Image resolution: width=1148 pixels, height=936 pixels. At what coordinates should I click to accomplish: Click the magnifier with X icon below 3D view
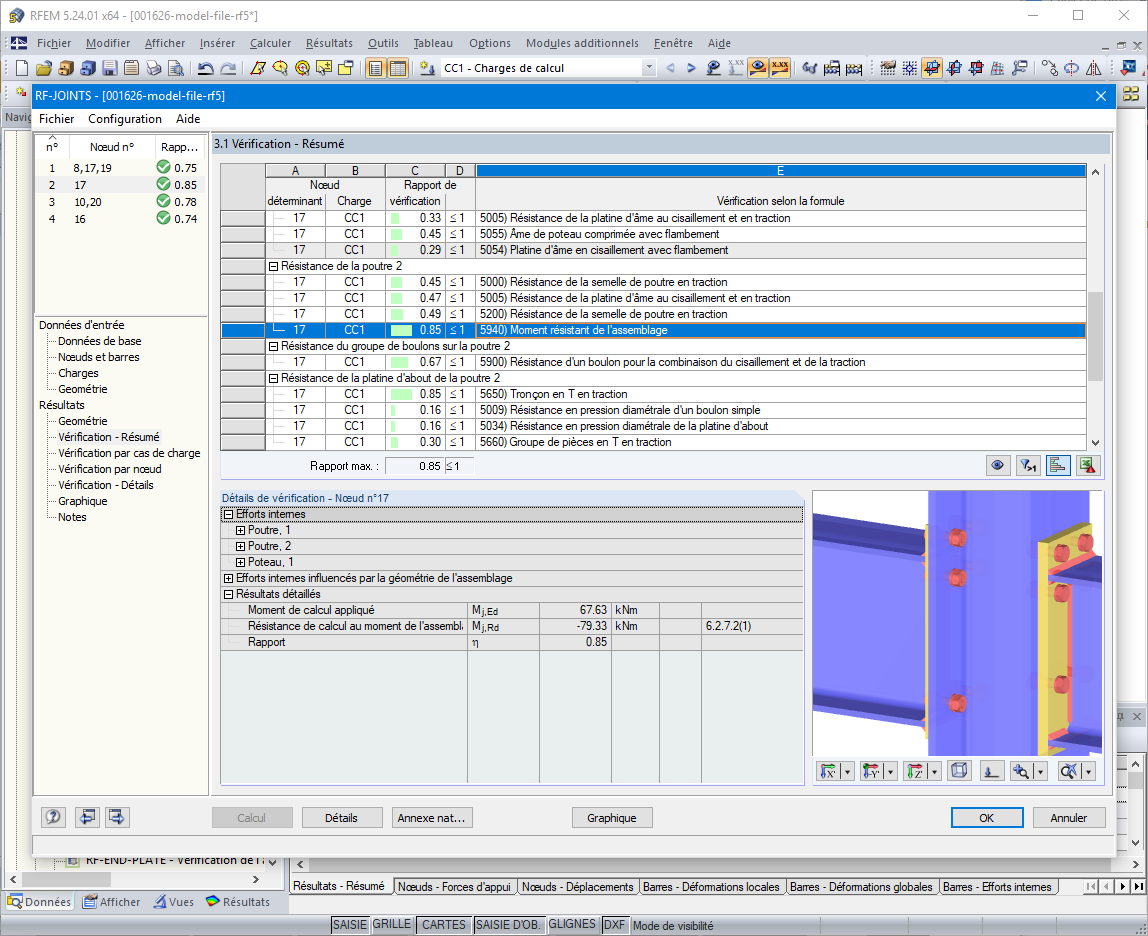click(x=1069, y=771)
